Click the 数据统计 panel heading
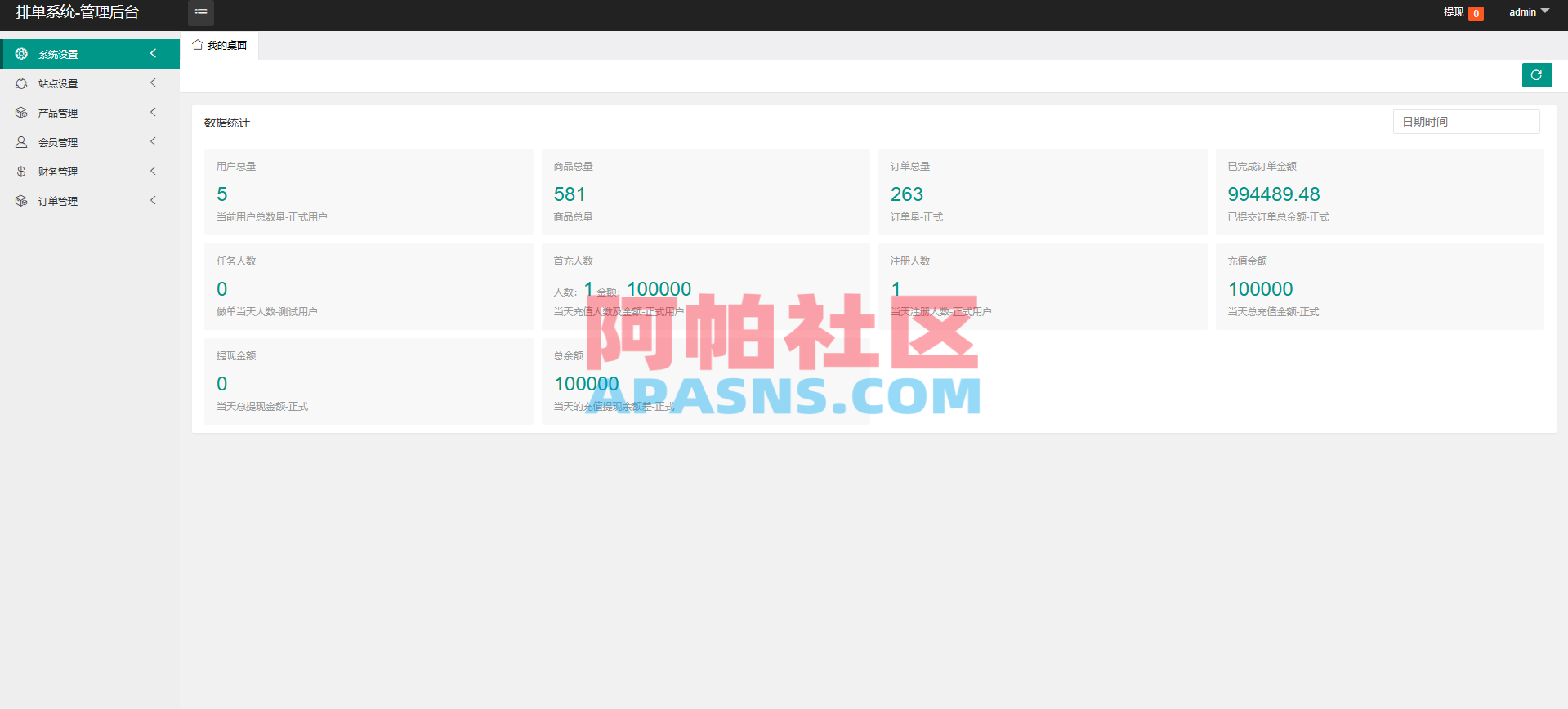This screenshot has width=1568, height=709. (226, 123)
